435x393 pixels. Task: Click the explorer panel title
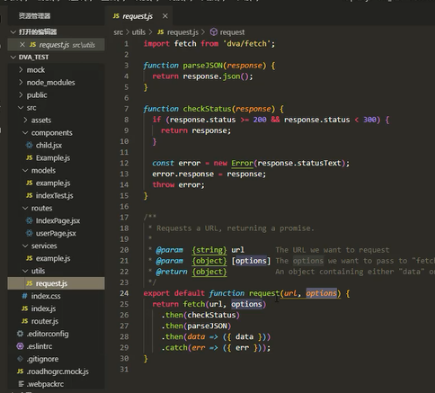pos(34,16)
